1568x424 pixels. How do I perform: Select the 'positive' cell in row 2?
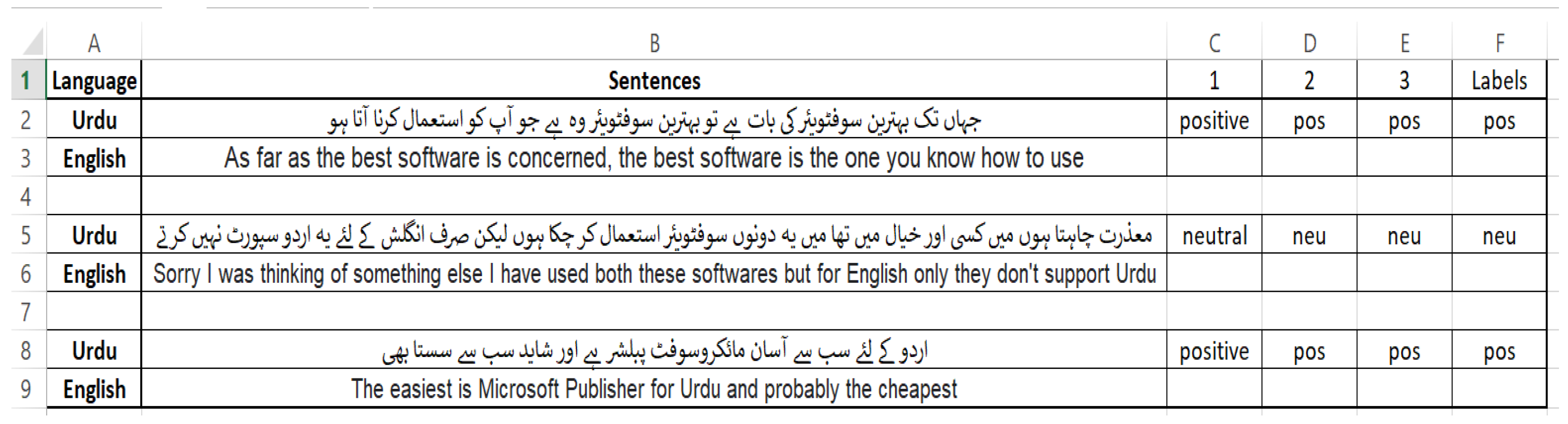click(1214, 119)
